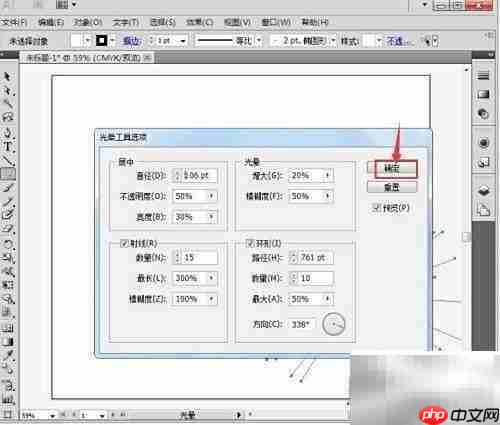
Task: Select the Lasso tool
Action: 7,117
